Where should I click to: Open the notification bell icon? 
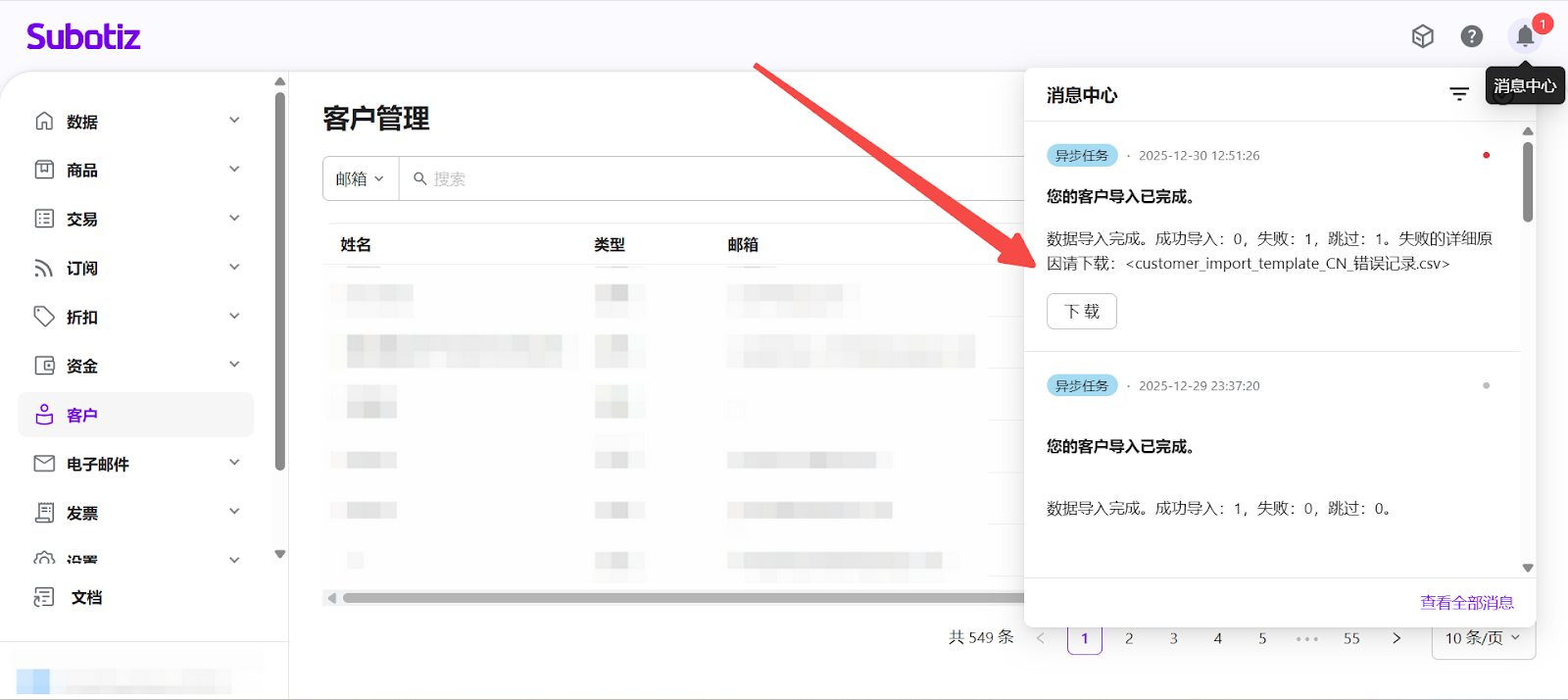point(1524,37)
